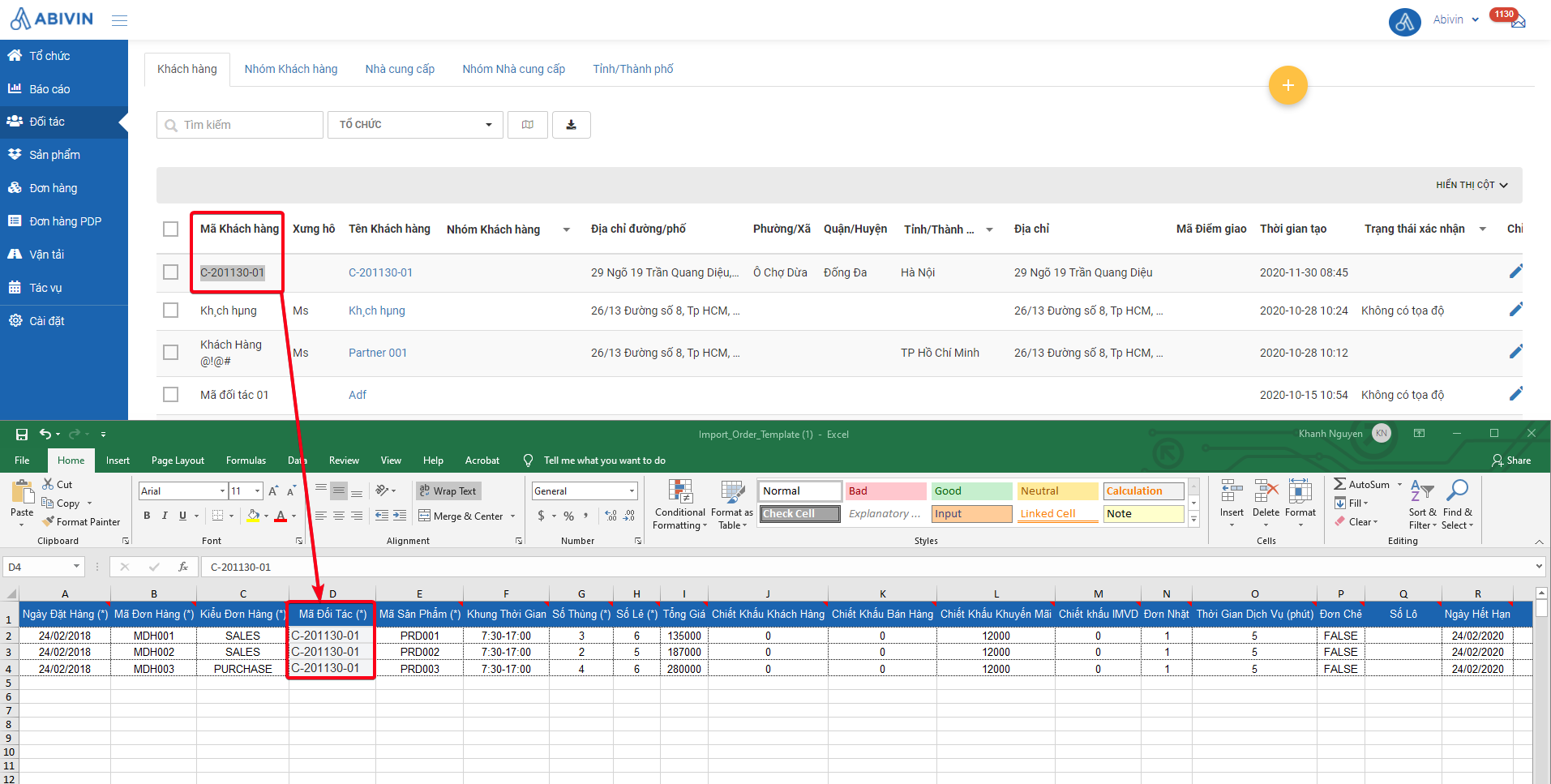
Task: Click the yellow plus add-customer button
Action: click(x=1288, y=85)
